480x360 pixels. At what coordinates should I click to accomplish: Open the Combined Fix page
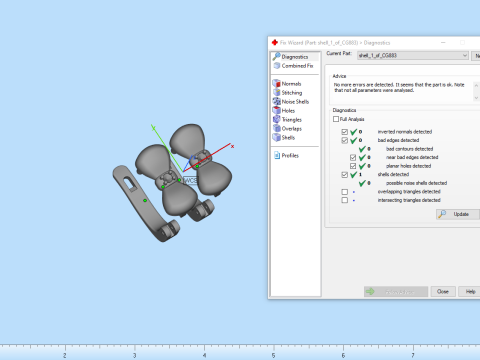pyautogui.click(x=297, y=66)
